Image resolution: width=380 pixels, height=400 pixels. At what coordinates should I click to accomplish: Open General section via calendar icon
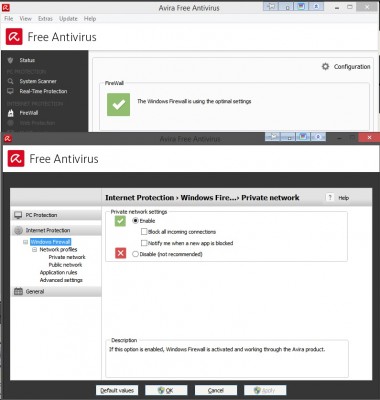(x=18, y=291)
